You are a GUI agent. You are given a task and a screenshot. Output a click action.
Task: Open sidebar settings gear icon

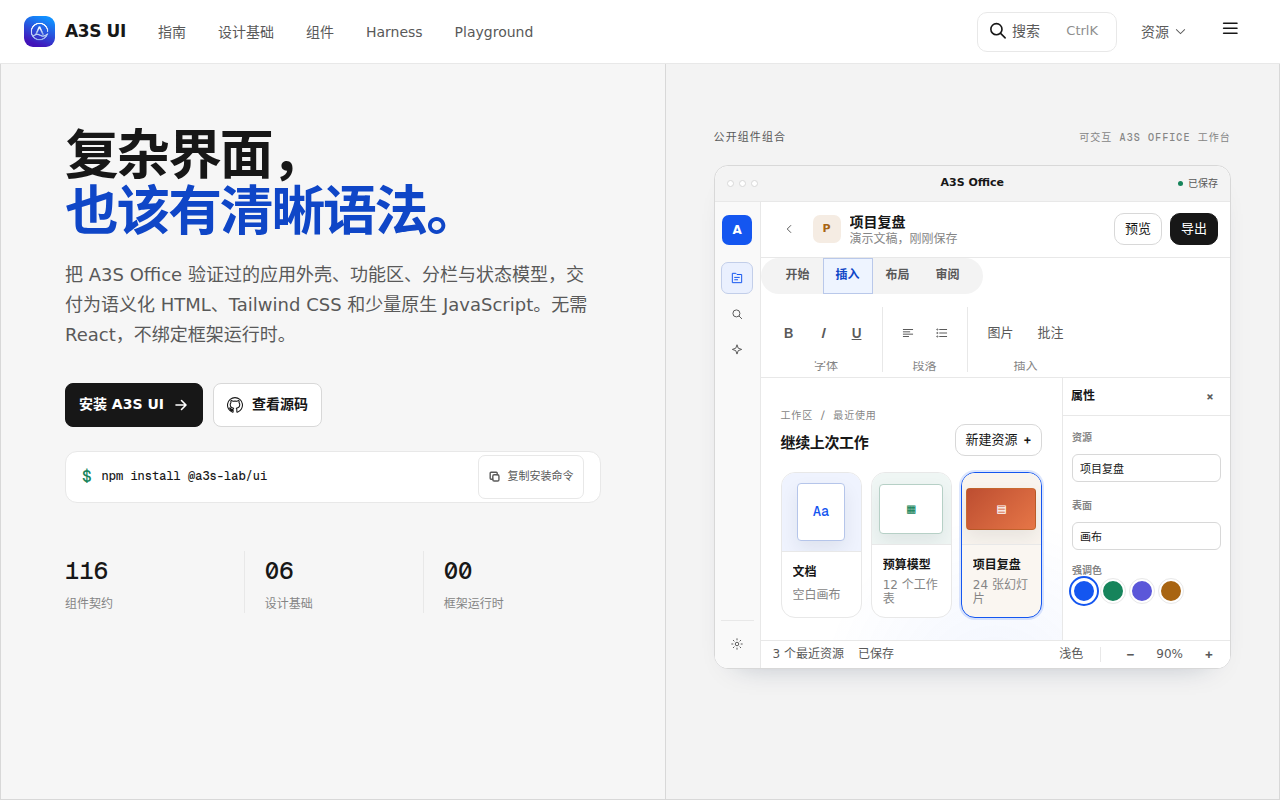[737, 644]
